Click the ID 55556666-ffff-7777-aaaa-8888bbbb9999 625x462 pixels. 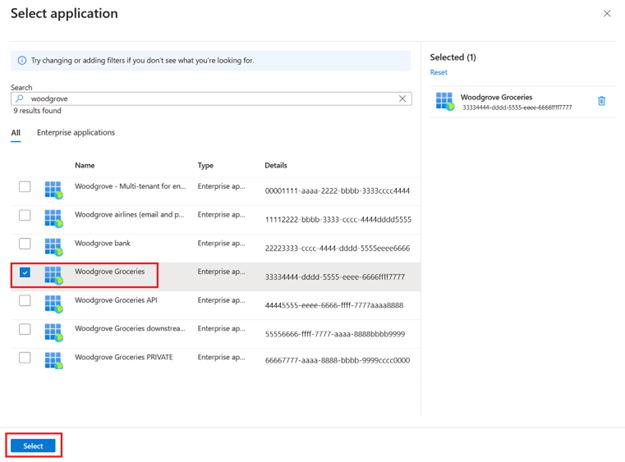335,334
